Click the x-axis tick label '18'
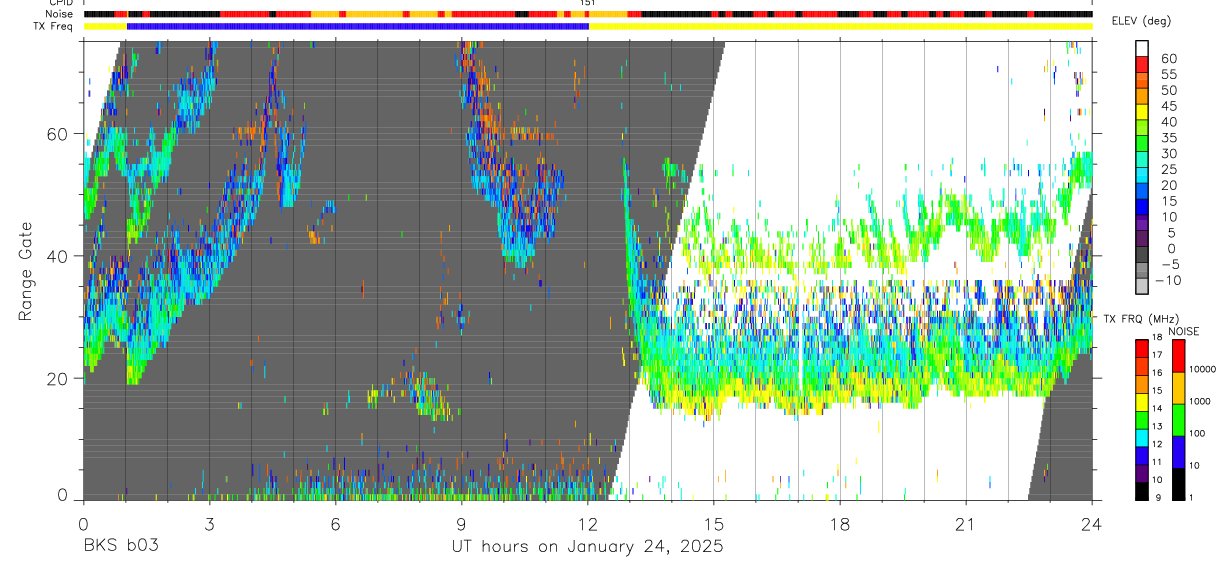Viewport: 1228px width, 567px height. click(840, 523)
